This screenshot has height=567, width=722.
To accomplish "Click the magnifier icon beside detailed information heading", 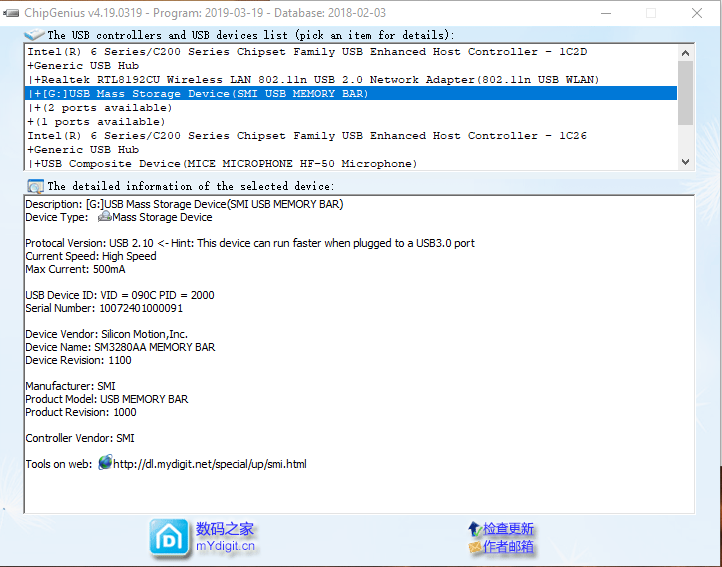I will (35, 186).
